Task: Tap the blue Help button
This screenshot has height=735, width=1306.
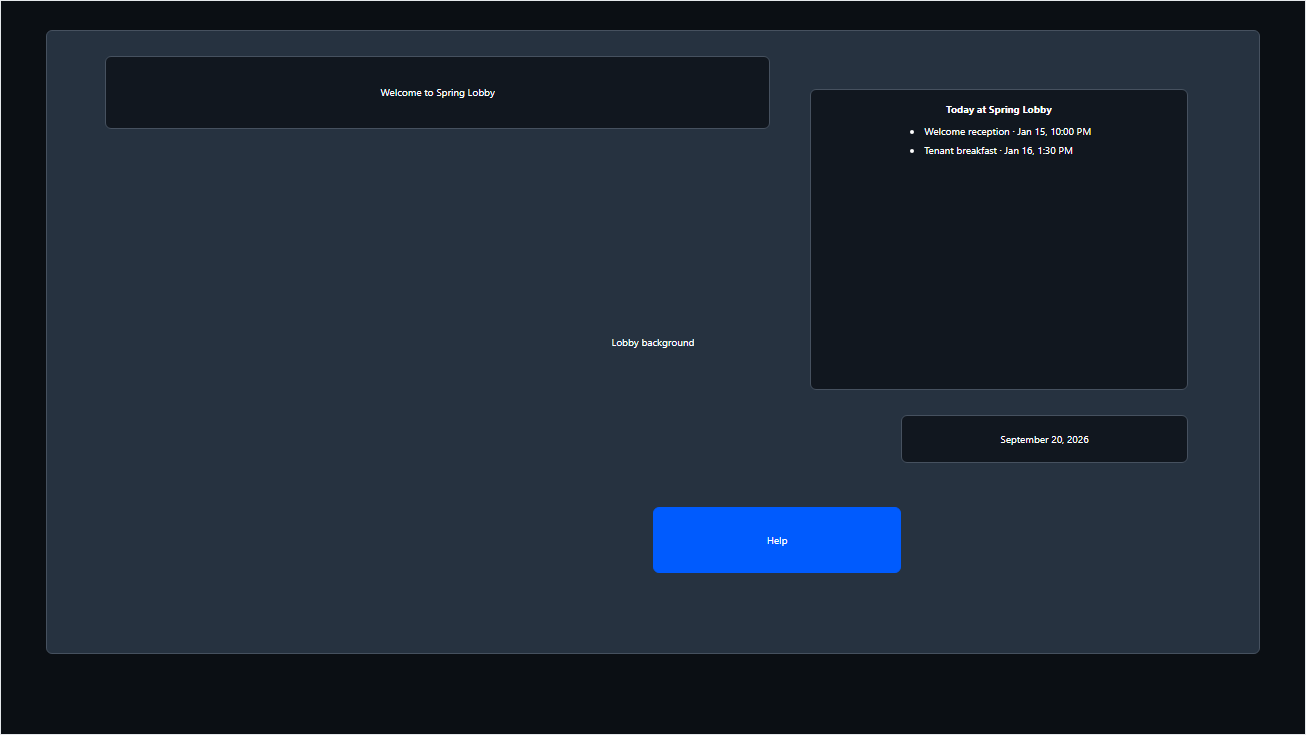Action: point(777,540)
